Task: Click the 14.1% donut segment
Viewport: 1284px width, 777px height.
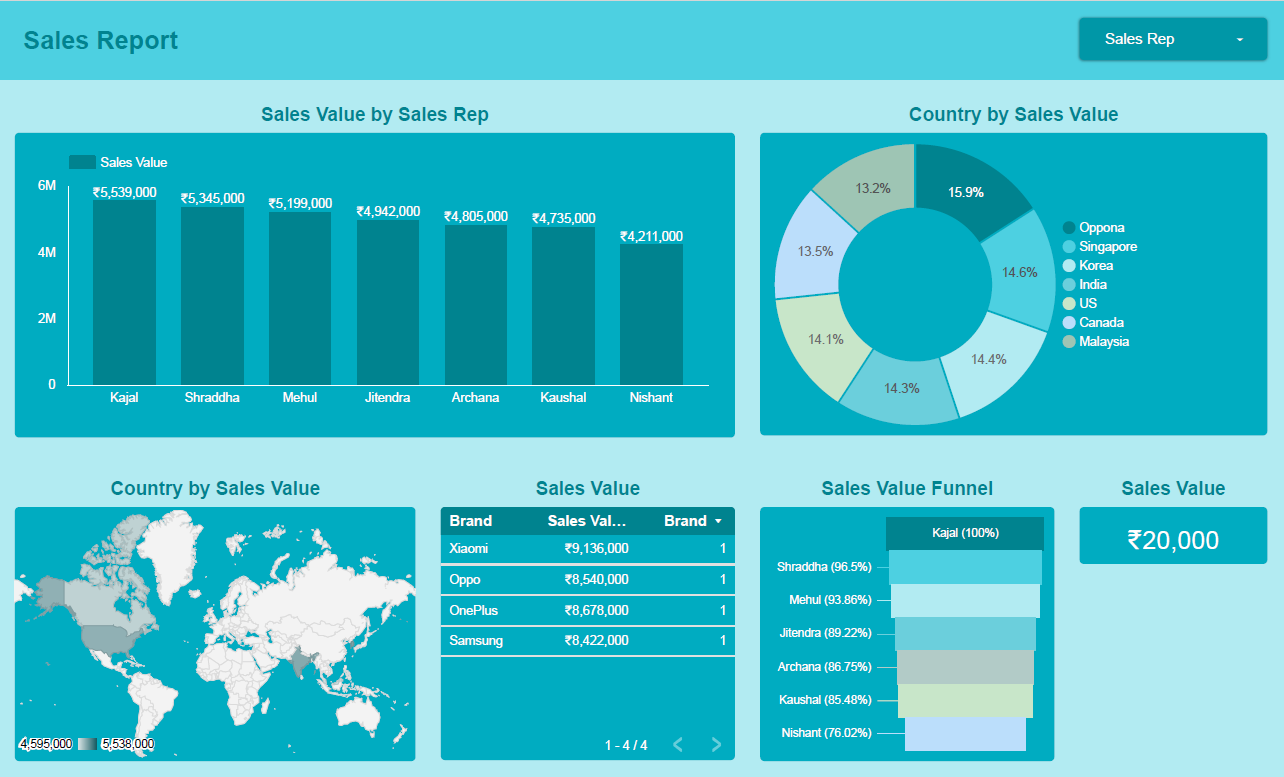Action: pyautogui.click(x=824, y=340)
